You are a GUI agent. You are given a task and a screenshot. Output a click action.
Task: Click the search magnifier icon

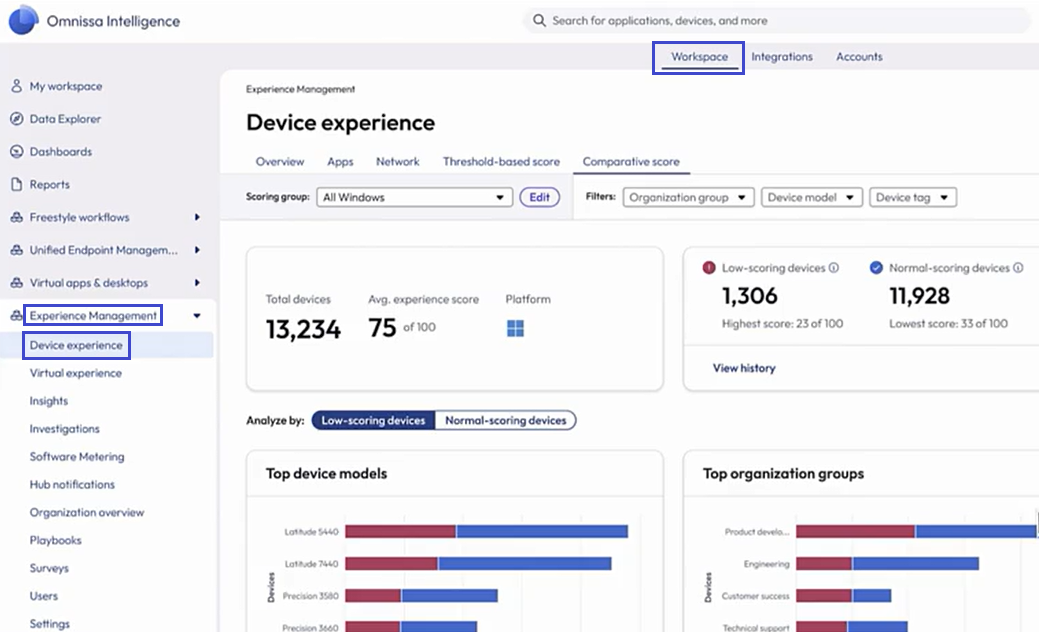coord(539,21)
